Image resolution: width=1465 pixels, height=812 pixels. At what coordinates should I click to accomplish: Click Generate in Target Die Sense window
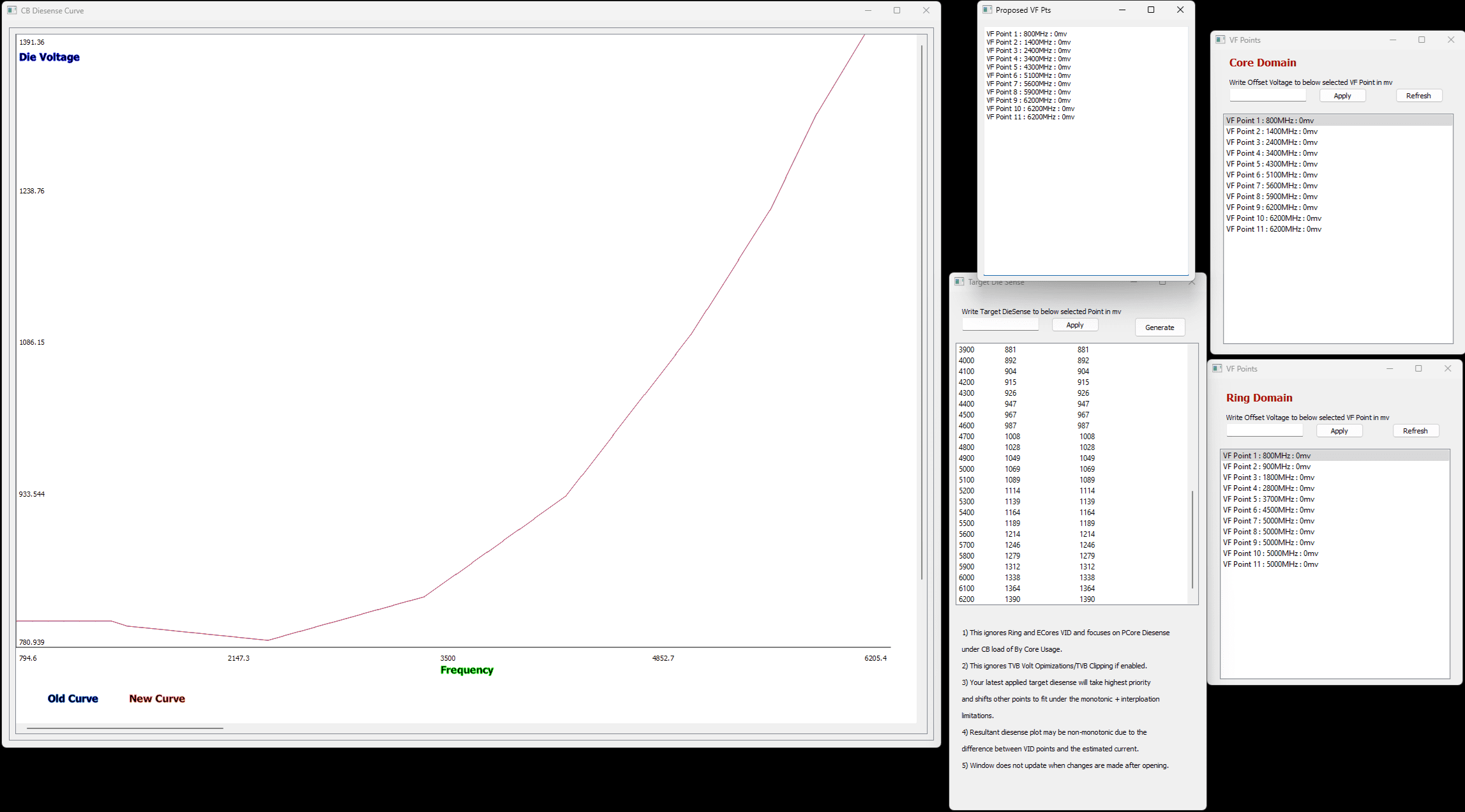coord(1159,327)
